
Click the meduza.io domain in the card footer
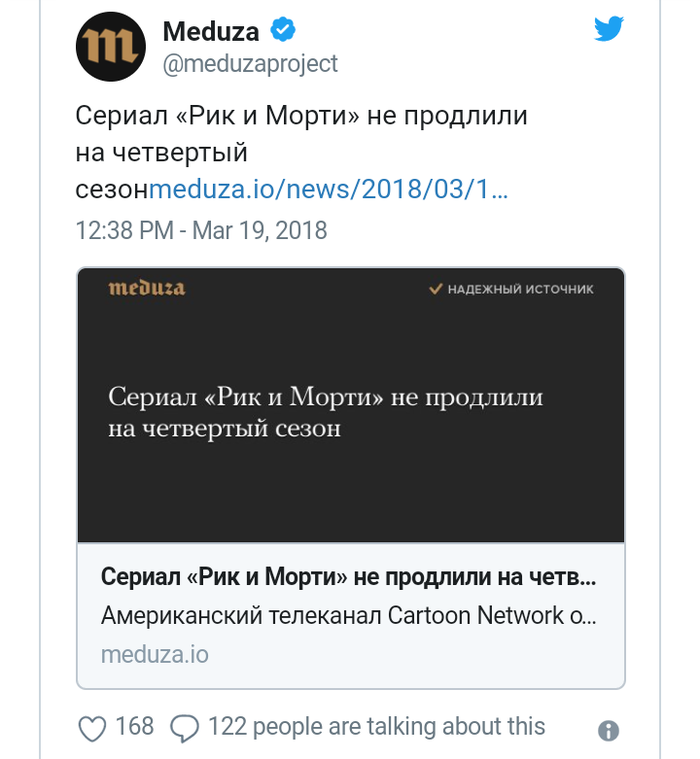tap(155, 654)
